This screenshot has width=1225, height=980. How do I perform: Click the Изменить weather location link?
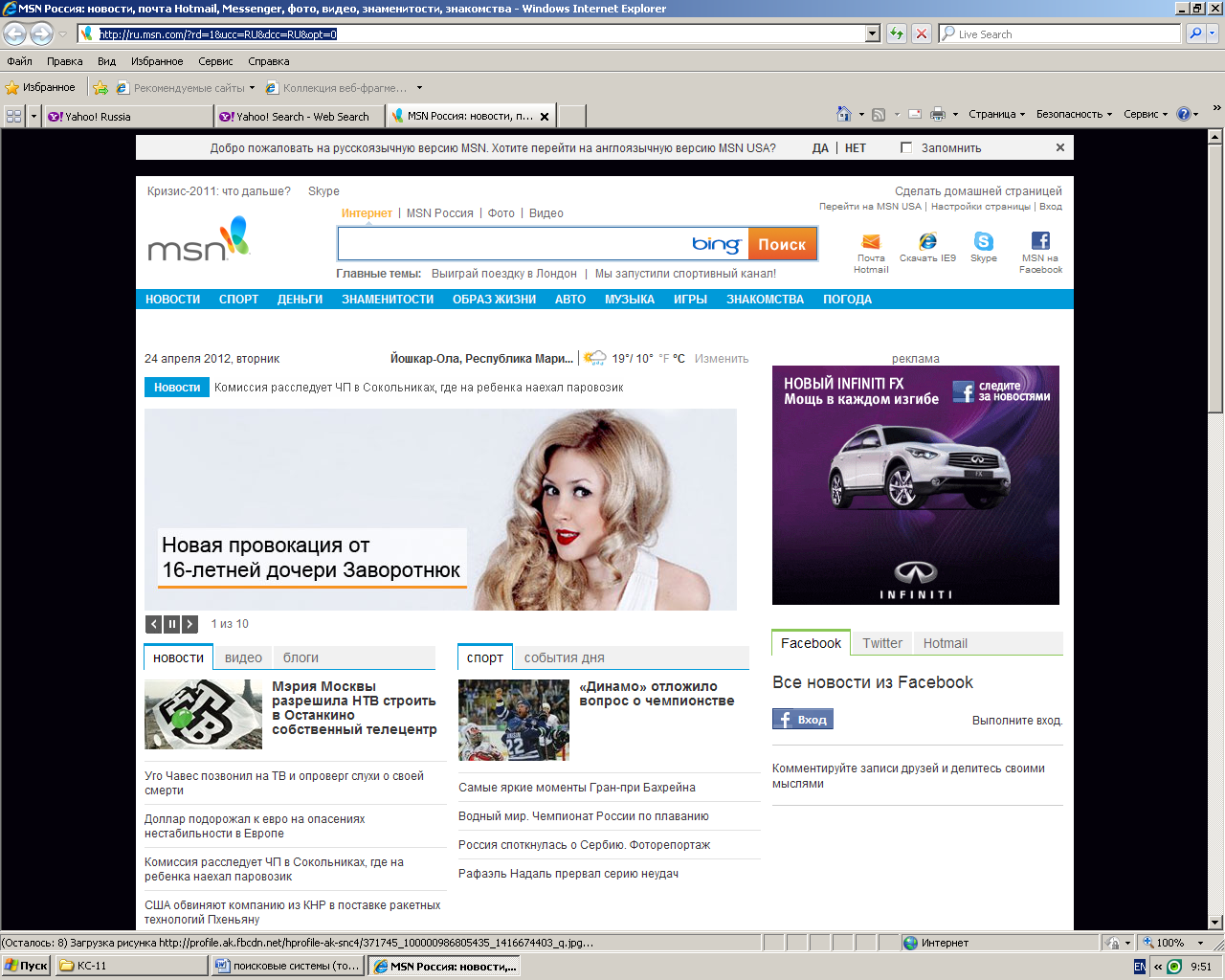click(722, 359)
